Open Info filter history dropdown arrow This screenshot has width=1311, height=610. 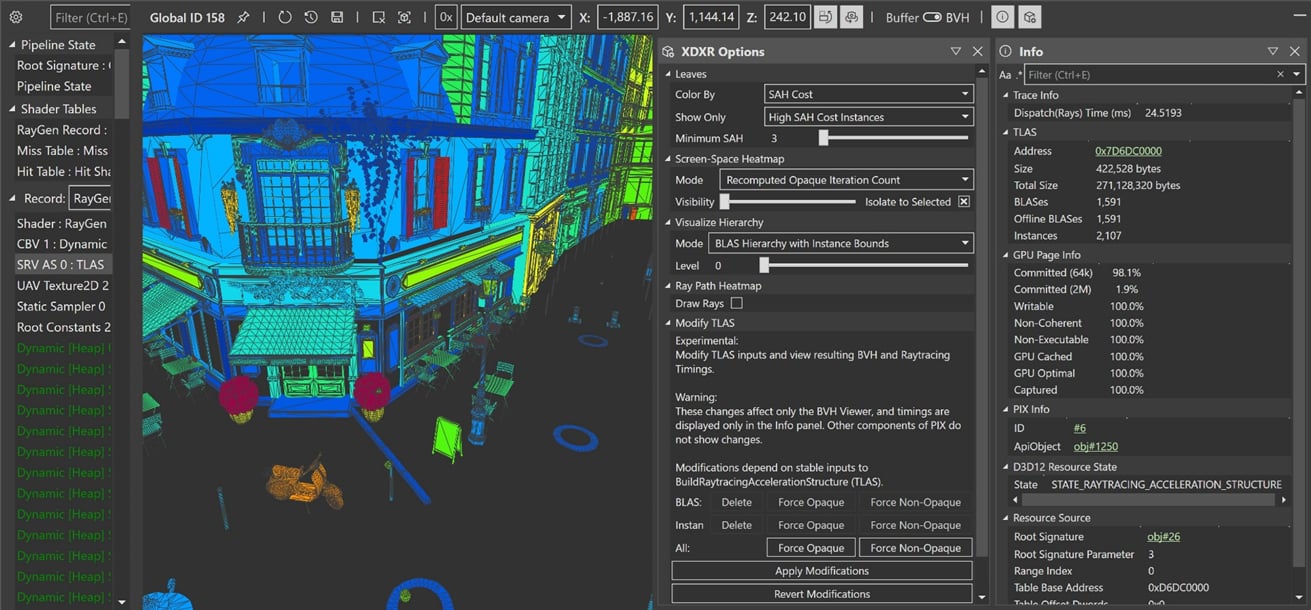click(1297, 75)
